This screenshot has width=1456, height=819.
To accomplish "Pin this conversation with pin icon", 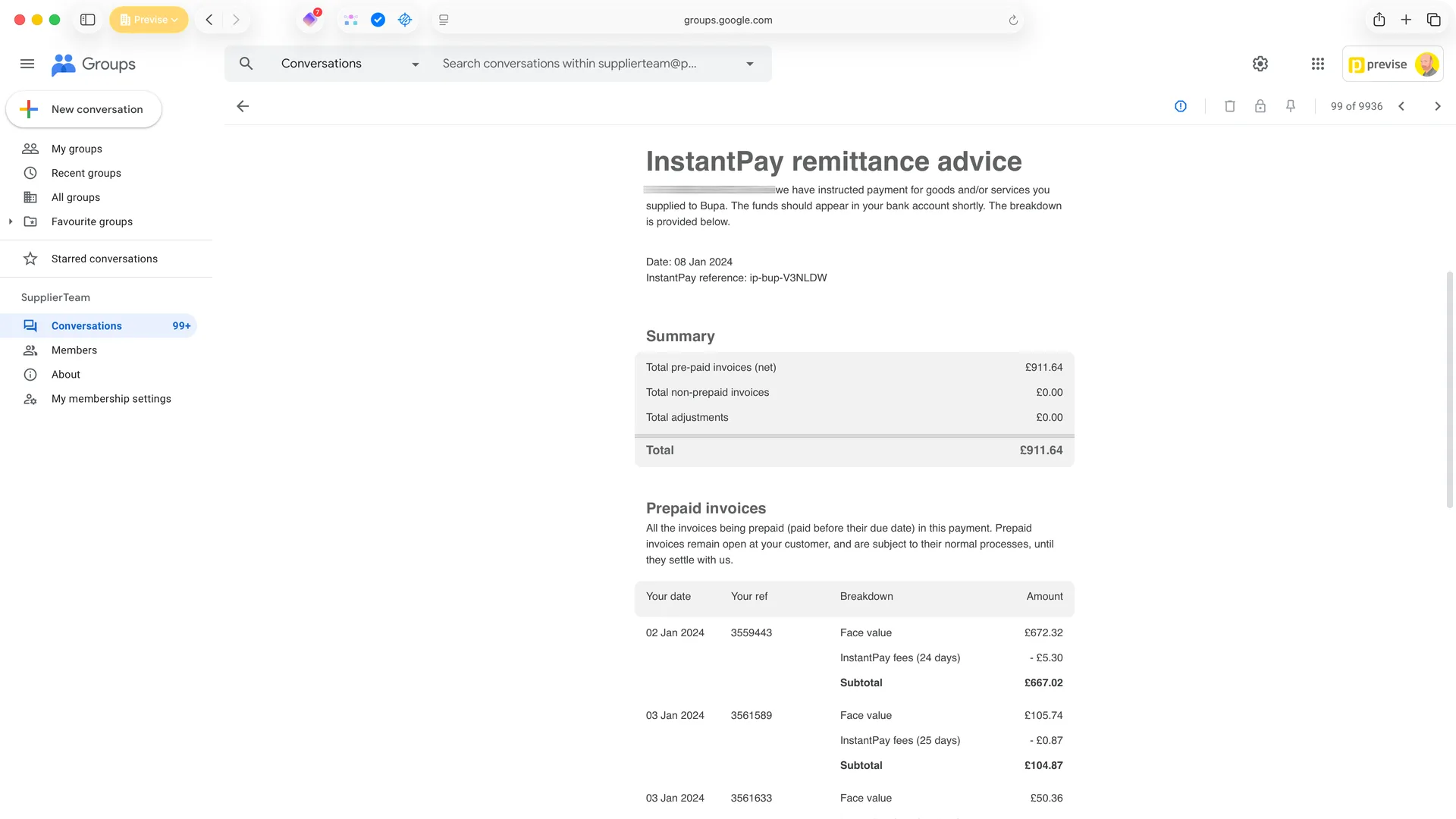I will [1291, 106].
